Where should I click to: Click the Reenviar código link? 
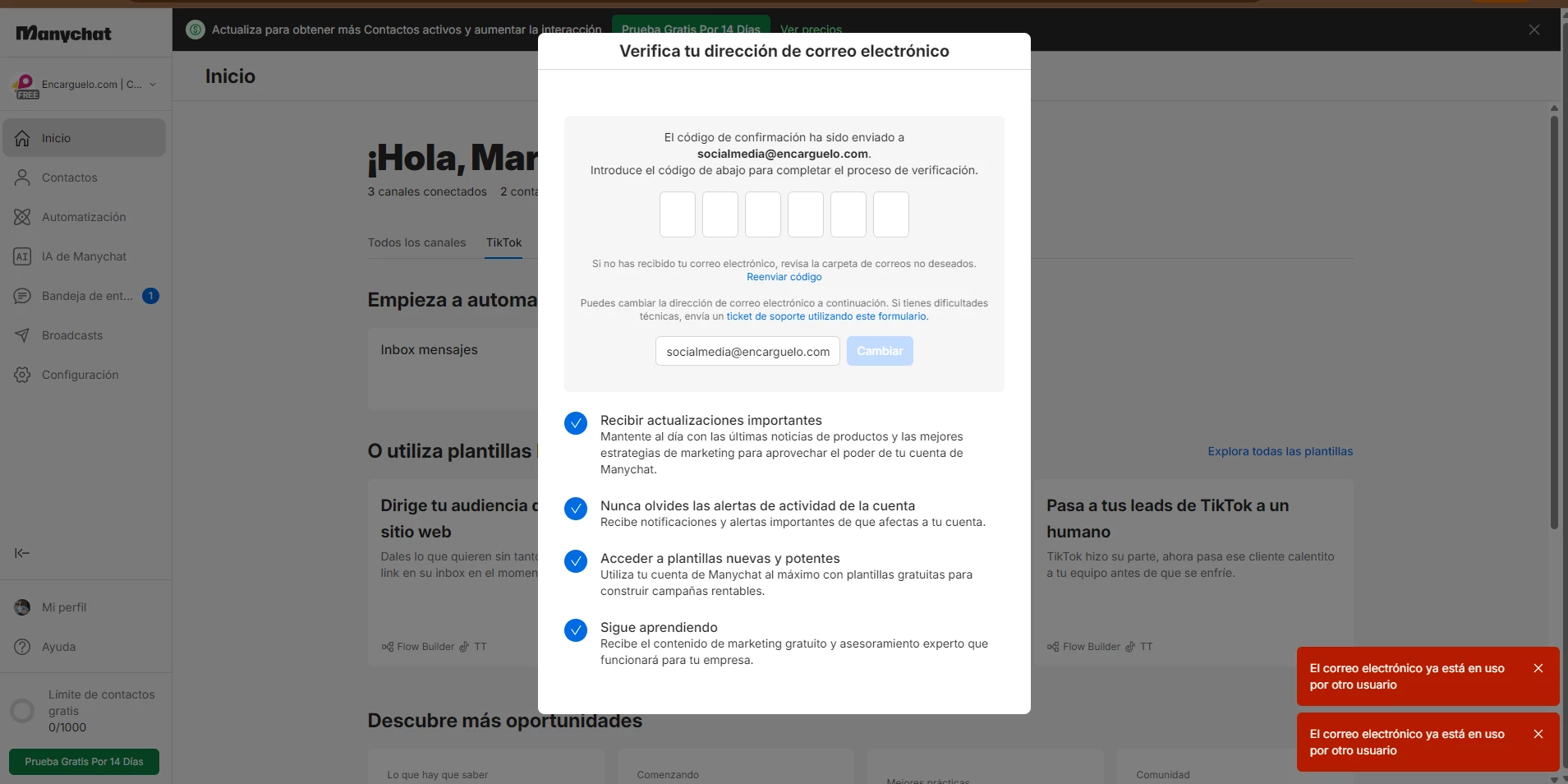point(784,277)
